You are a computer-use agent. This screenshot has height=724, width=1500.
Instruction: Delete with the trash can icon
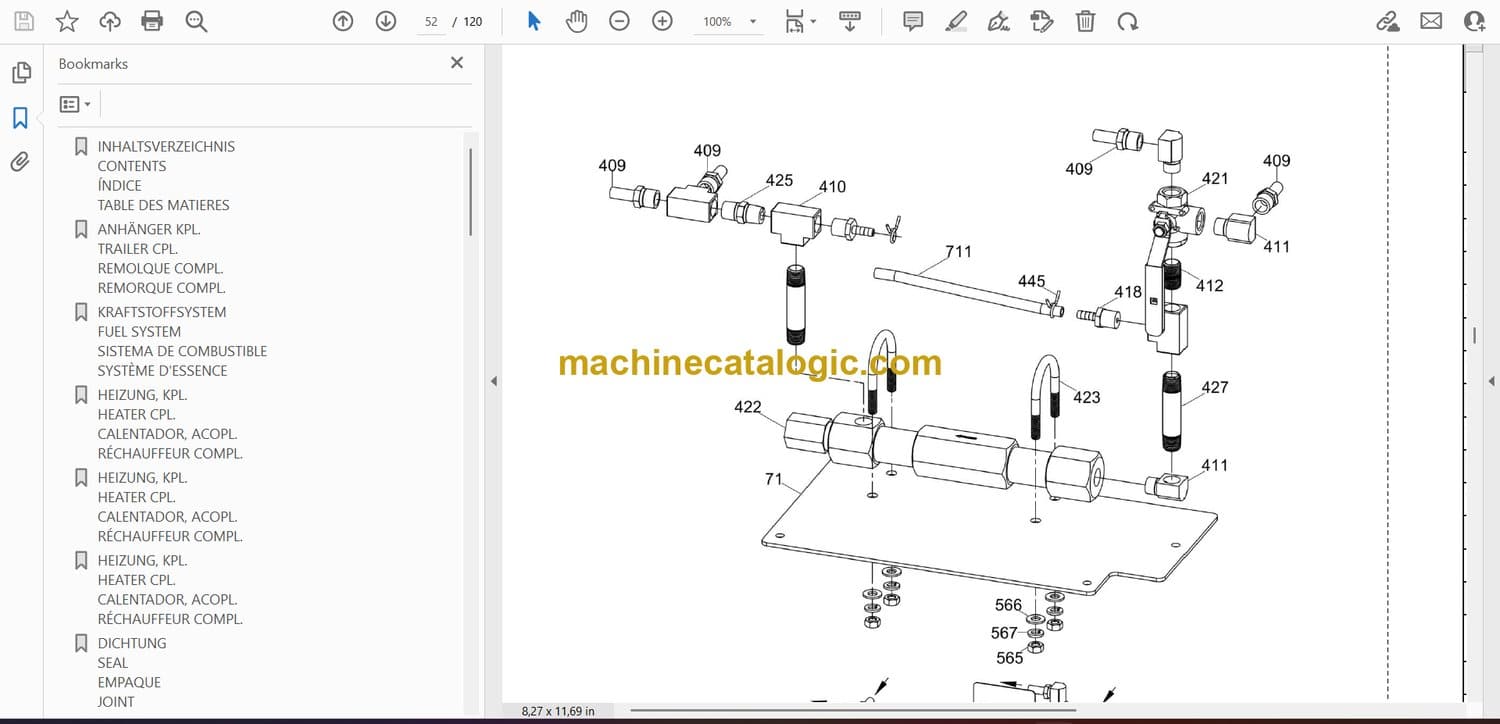pyautogui.click(x=1085, y=21)
